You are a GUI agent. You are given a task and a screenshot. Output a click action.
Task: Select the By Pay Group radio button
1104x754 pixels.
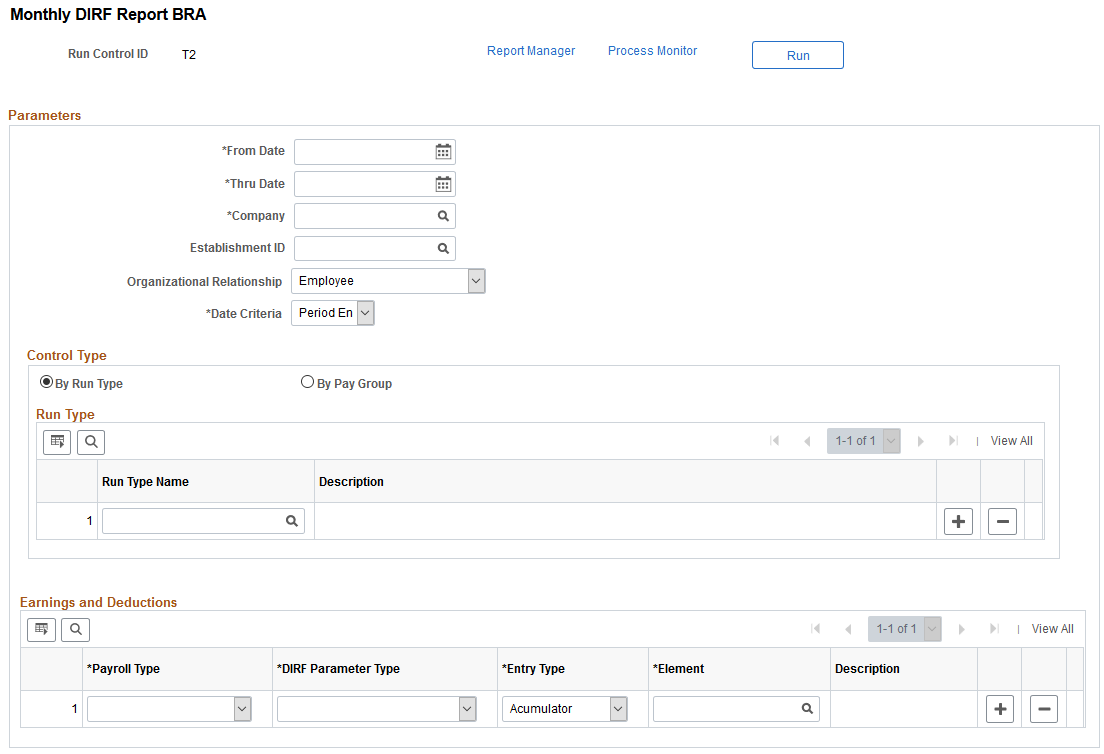tap(308, 382)
